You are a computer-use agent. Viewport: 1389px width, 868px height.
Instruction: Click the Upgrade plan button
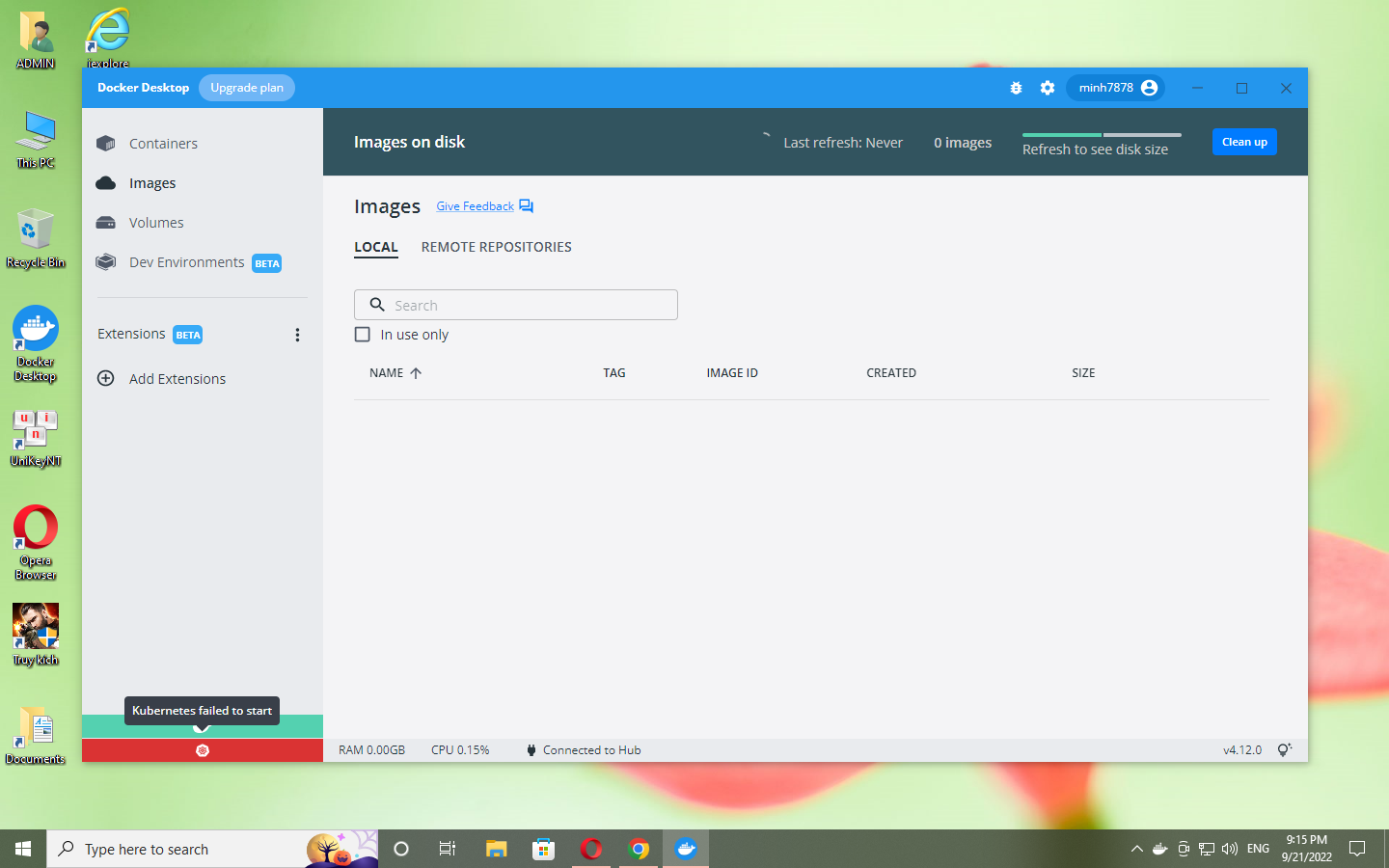tap(247, 88)
